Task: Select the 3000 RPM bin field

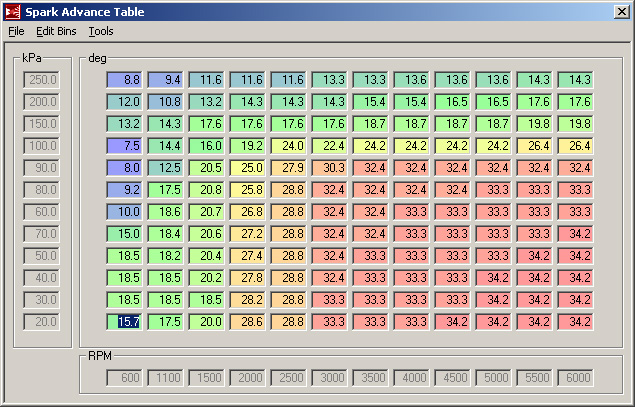Action: pos(332,378)
